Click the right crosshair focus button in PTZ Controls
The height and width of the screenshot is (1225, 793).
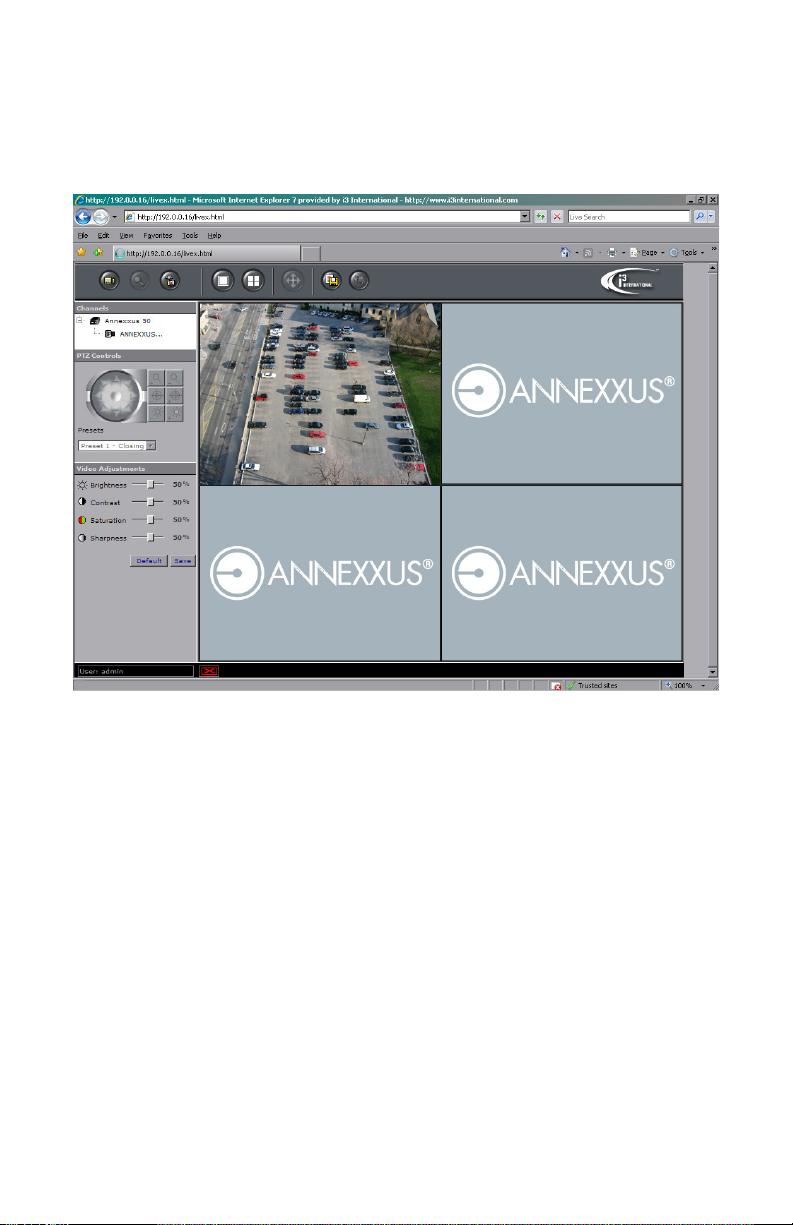click(x=173, y=395)
